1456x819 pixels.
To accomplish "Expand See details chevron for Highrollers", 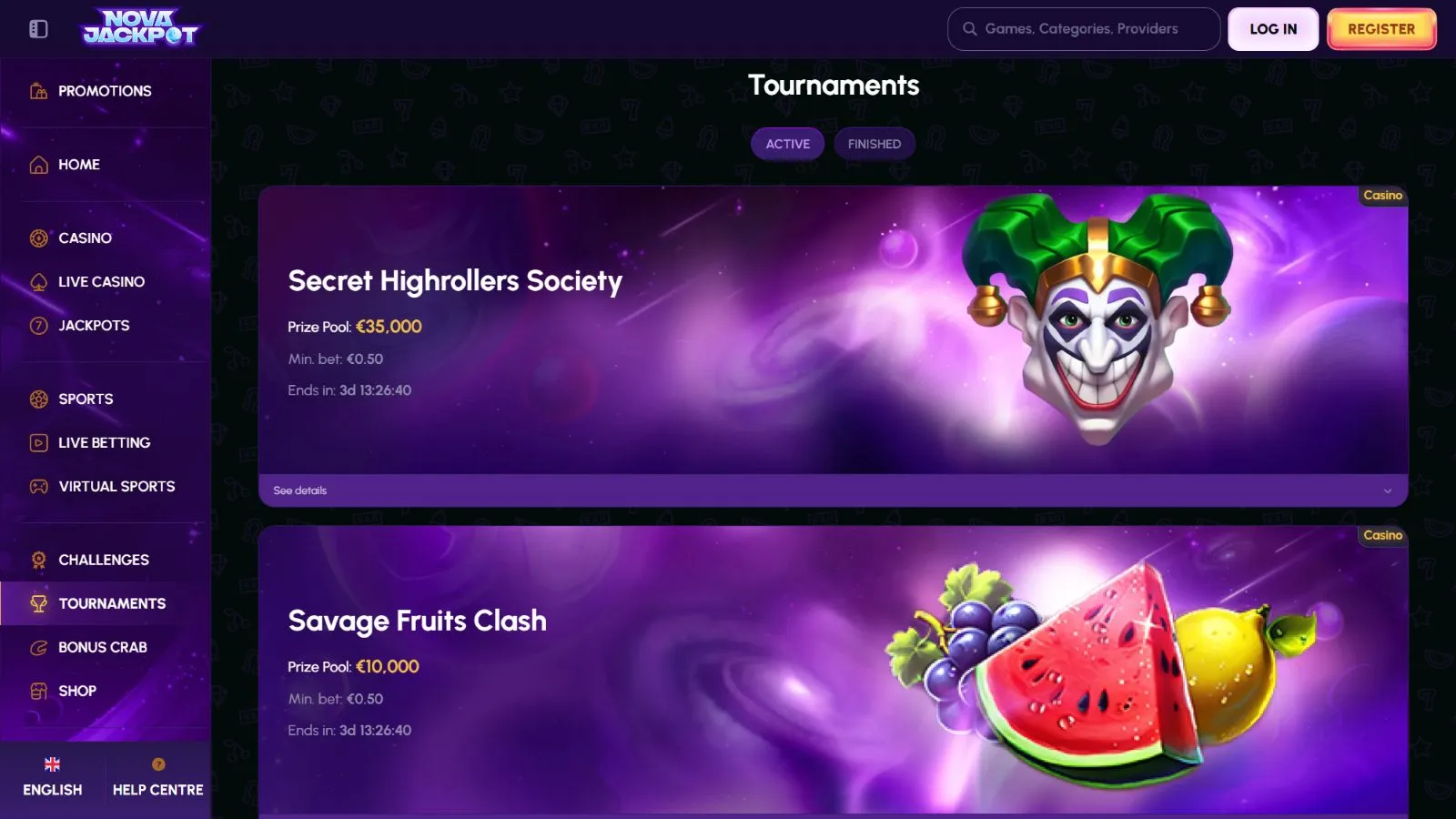I will coord(1388,490).
